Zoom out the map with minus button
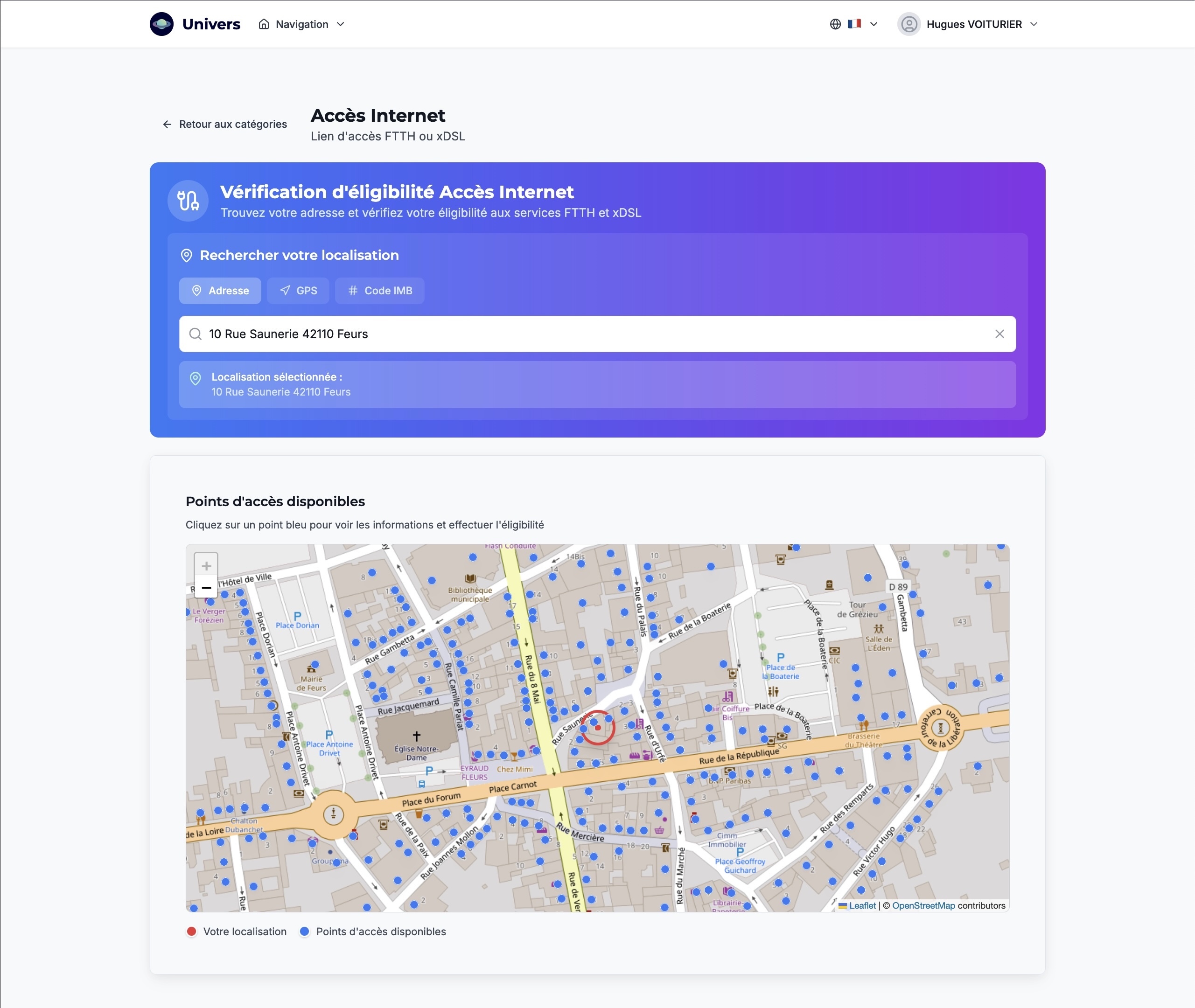This screenshot has width=1195, height=1008. [206, 587]
